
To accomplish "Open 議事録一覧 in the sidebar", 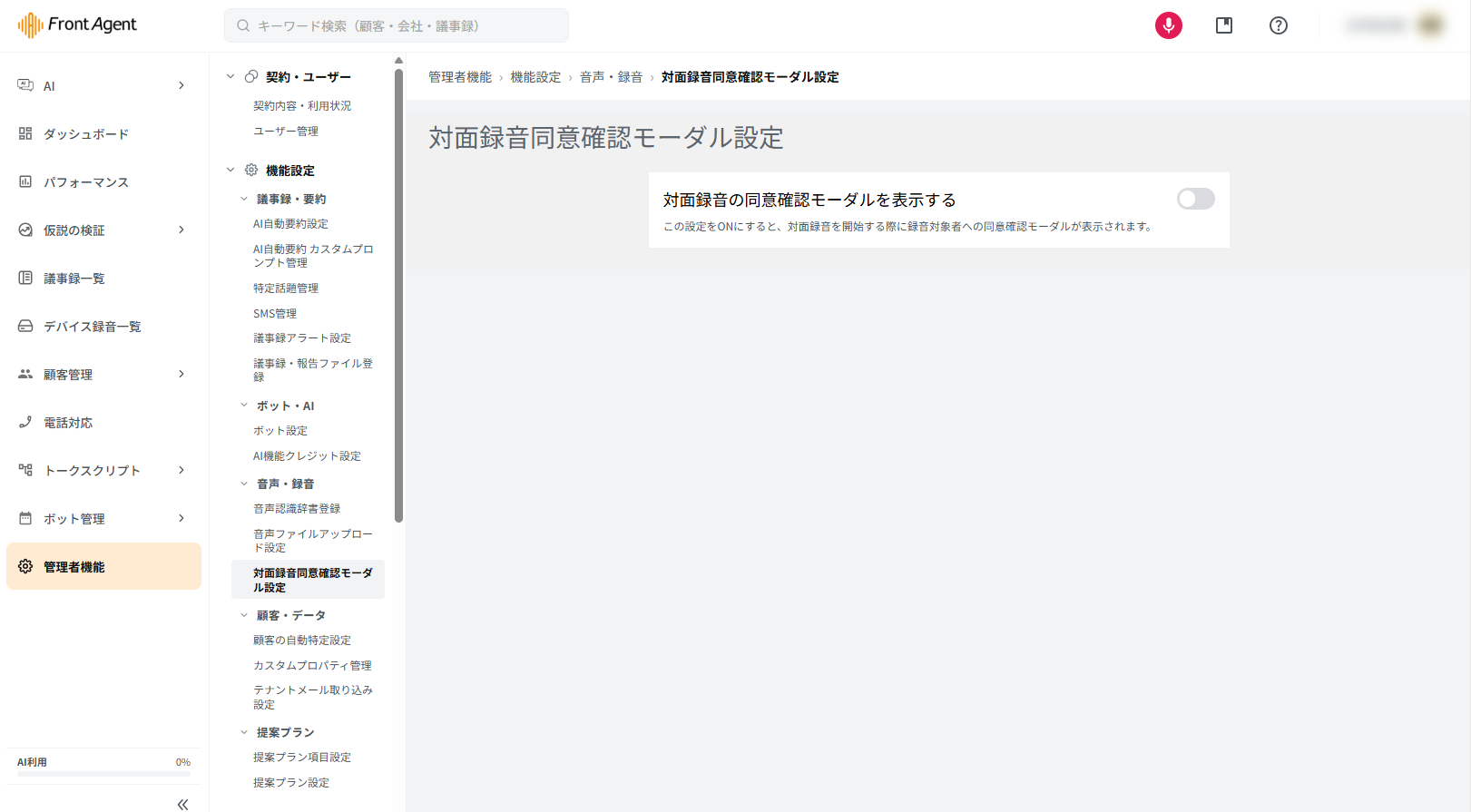I will tap(103, 278).
